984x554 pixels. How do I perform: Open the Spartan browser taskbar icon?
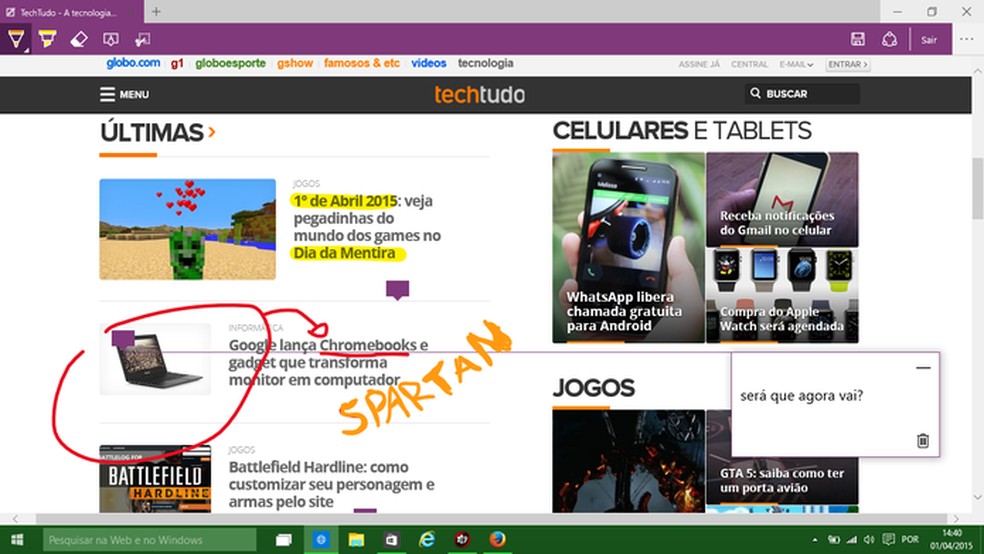321,540
